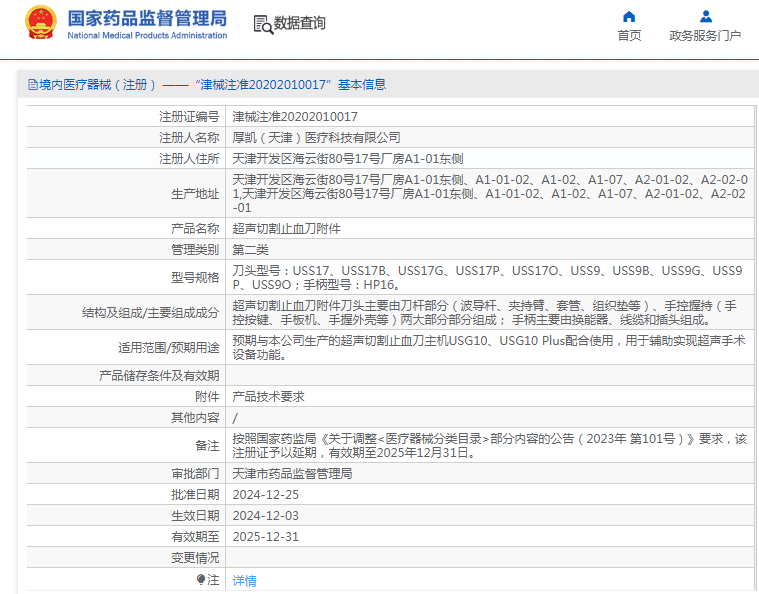Click the 产品技术要求 attachment value
The image size is (759, 594).
268,396
